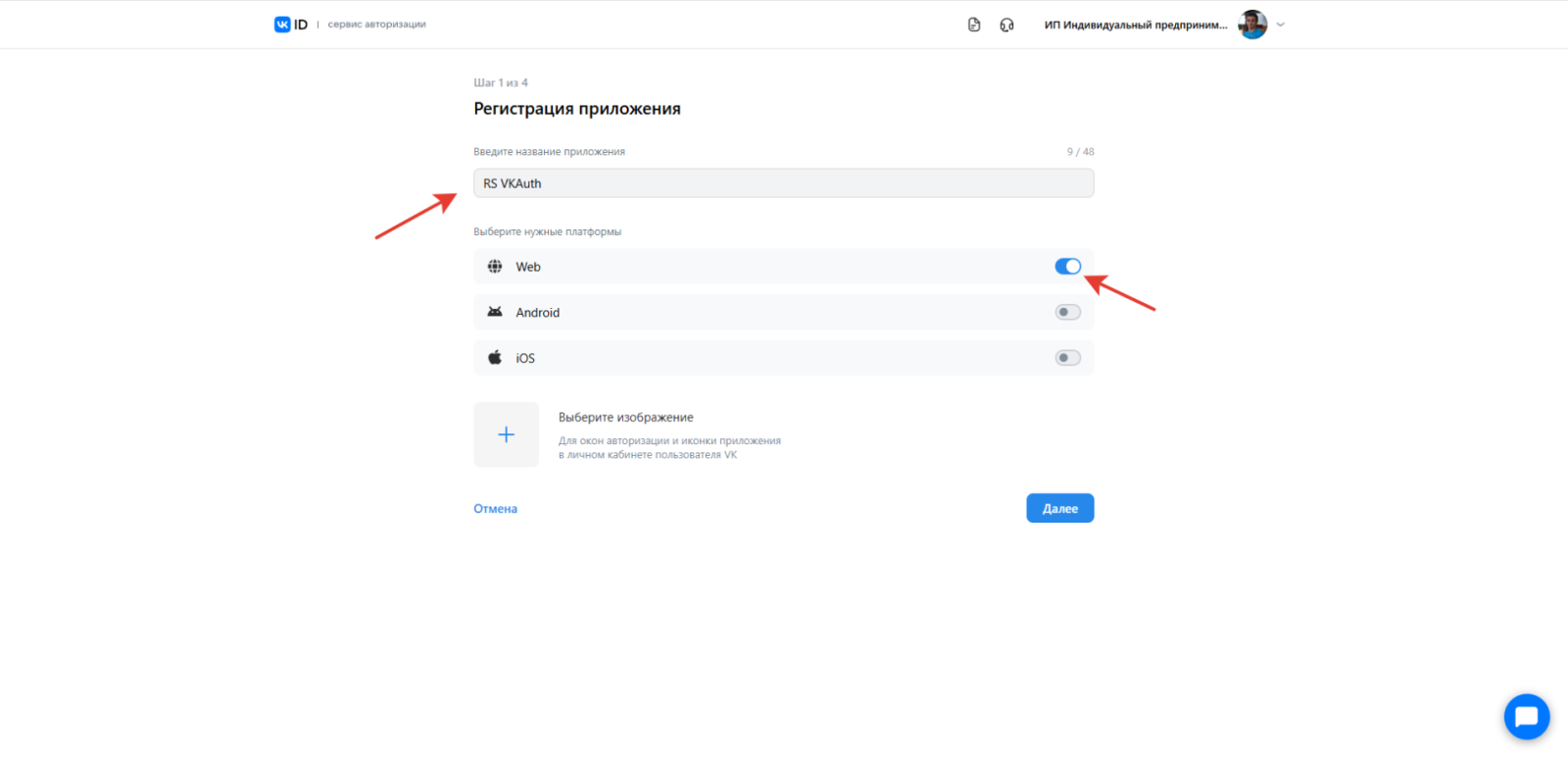Open the ИП Индивидуальный предприниматель account name
Viewport: 1568px width, 758px height.
tap(1135, 25)
